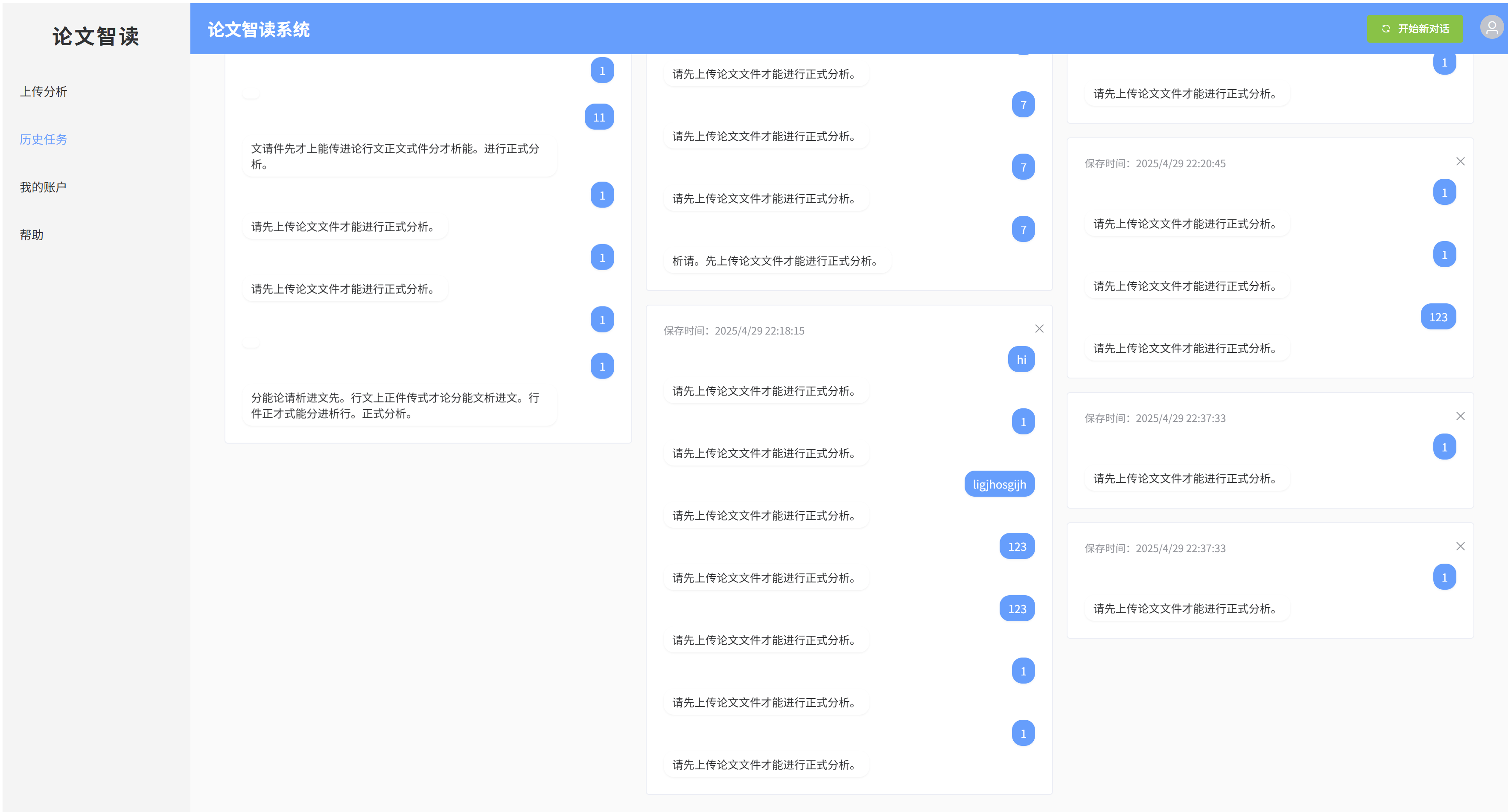This screenshot has height=812, width=1508.
Task: Select the 'ligjhosgijh' message bubble
Action: click(x=999, y=484)
